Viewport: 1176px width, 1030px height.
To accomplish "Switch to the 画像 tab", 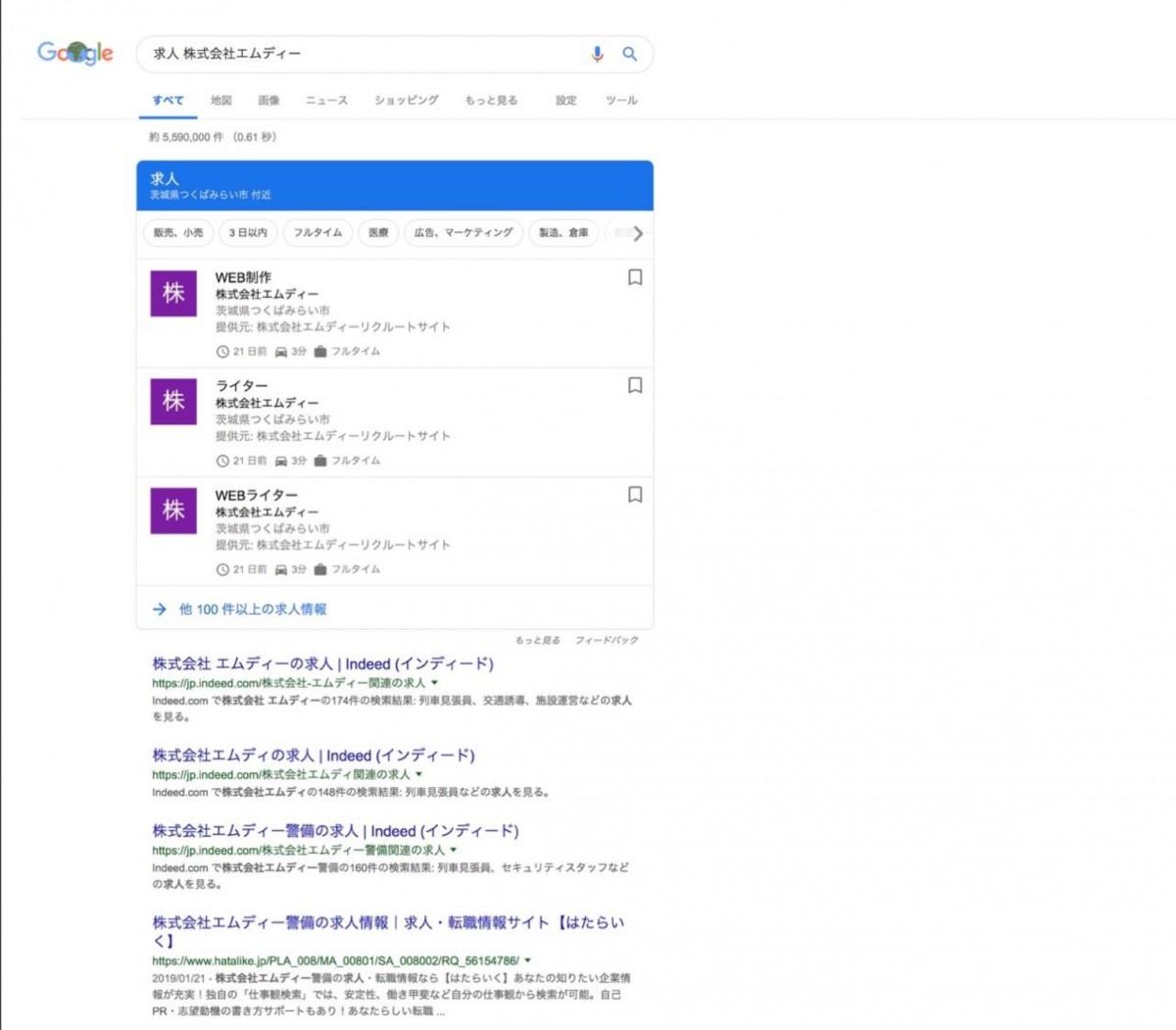I will click(269, 100).
